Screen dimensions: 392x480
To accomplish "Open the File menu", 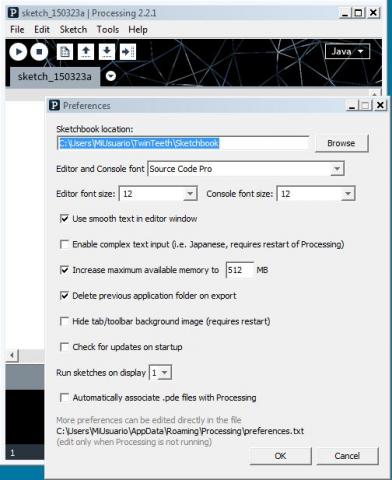I will click(17, 30).
